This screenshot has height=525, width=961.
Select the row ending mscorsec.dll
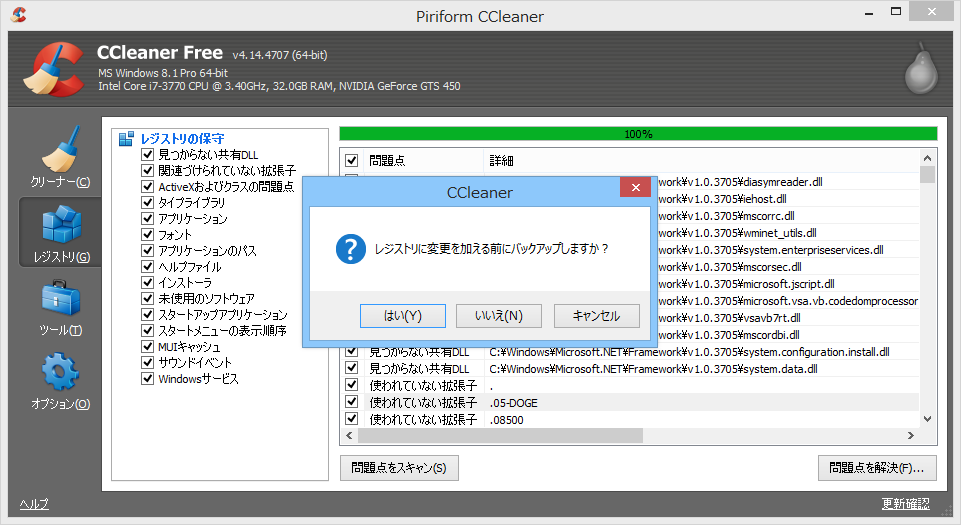click(788, 267)
